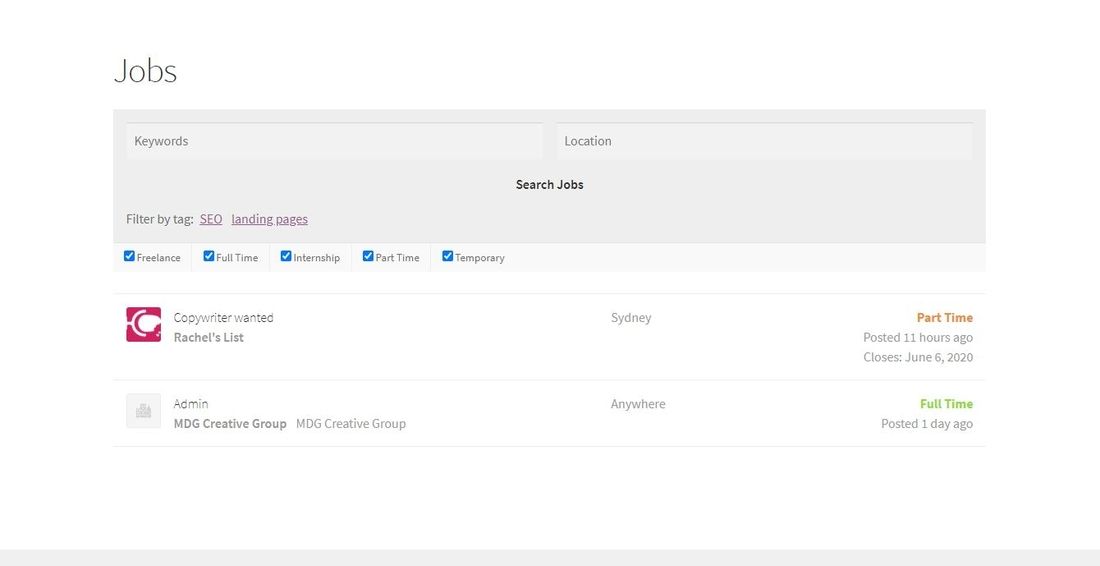The height and width of the screenshot is (566, 1100).
Task: Filter jobs by the SEO tag
Action: [210, 219]
